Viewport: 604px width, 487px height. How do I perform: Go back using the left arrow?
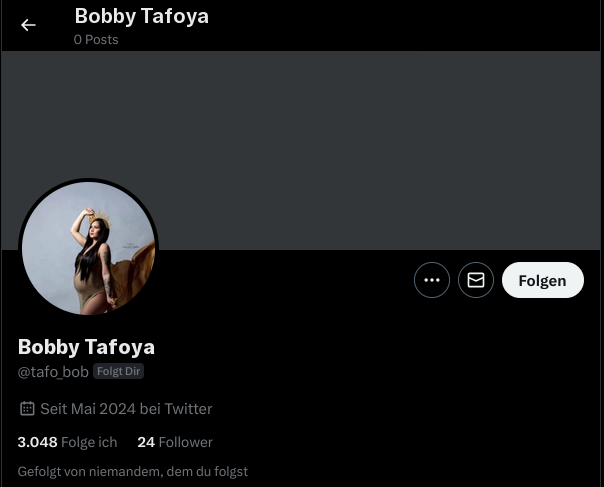click(x=28, y=25)
